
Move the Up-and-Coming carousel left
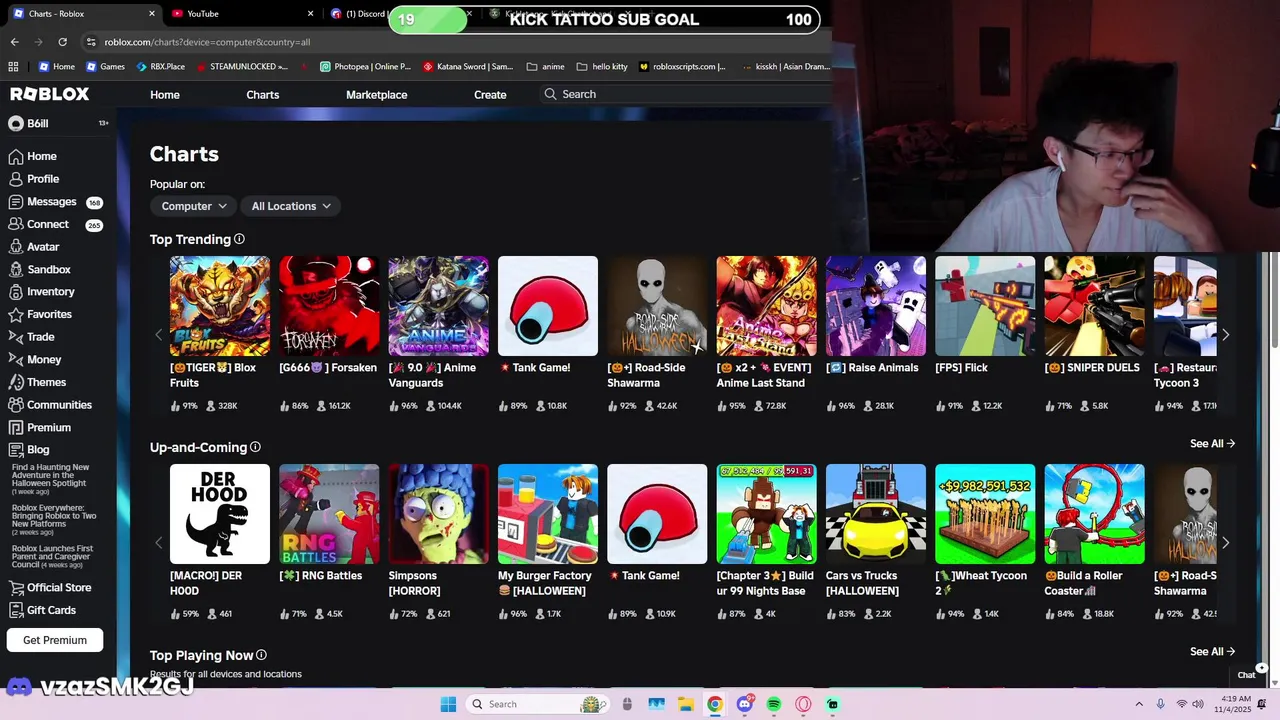coord(158,543)
